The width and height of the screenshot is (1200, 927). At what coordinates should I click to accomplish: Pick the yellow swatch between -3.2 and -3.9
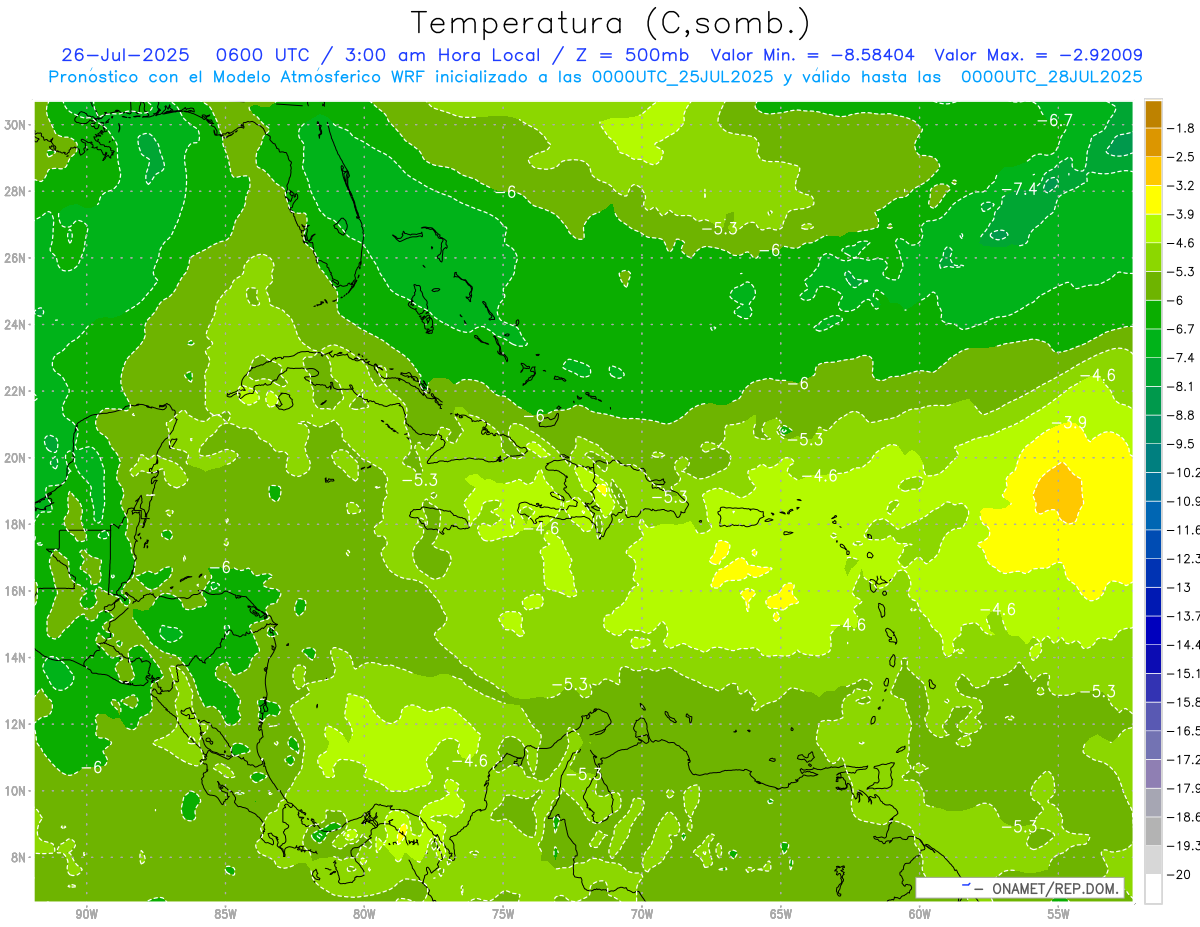click(1153, 200)
